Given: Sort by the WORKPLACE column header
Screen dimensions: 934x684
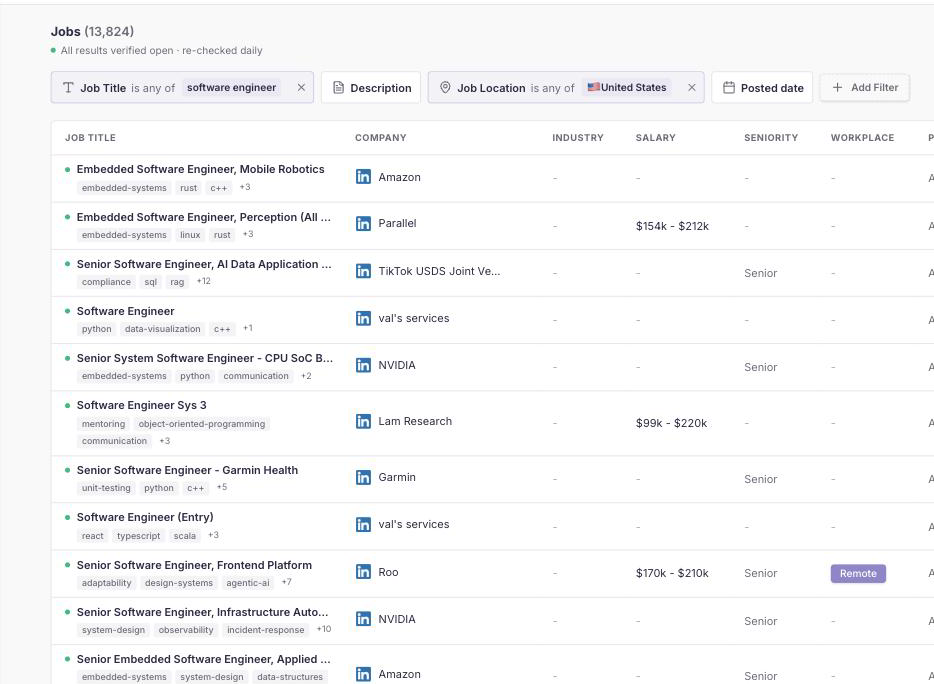Looking at the screenshot, I should pos(863,138).
